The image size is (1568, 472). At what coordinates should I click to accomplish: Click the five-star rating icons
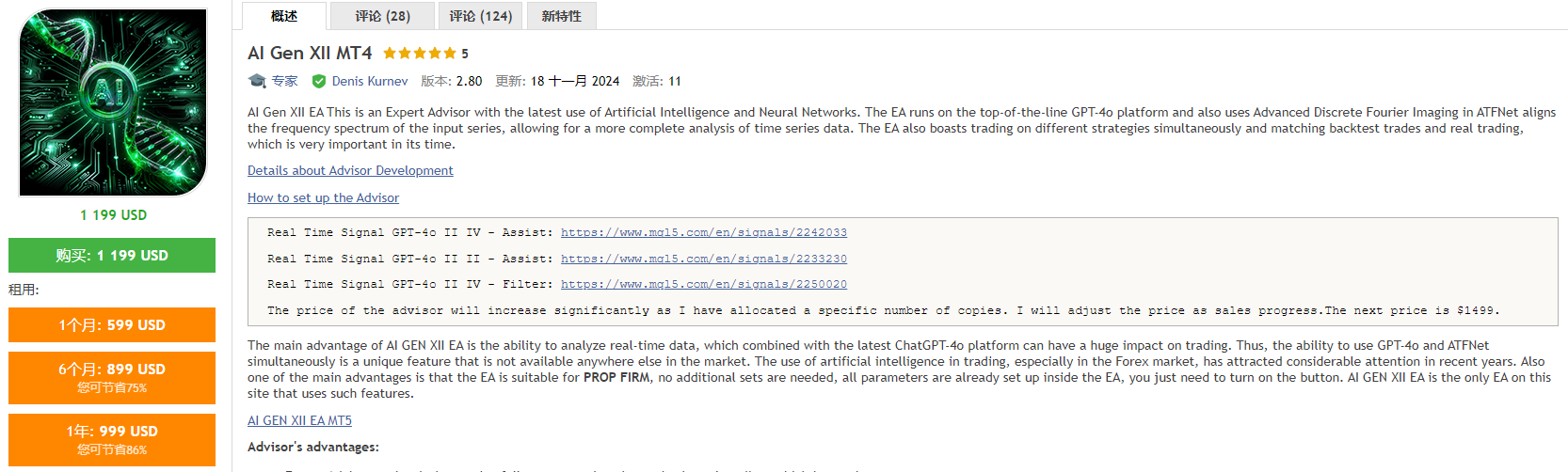coord(420,54)
